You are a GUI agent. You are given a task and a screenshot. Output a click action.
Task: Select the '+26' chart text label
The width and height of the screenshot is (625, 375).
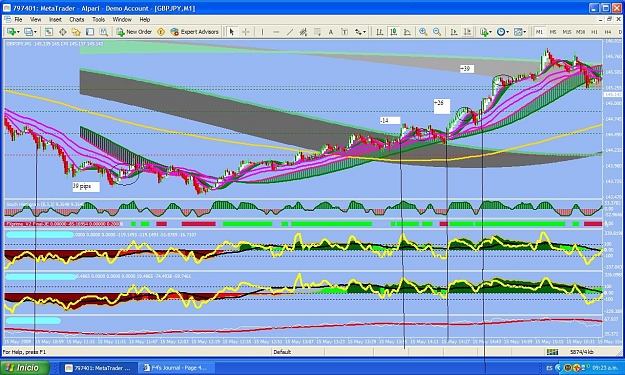coord(442,106)
